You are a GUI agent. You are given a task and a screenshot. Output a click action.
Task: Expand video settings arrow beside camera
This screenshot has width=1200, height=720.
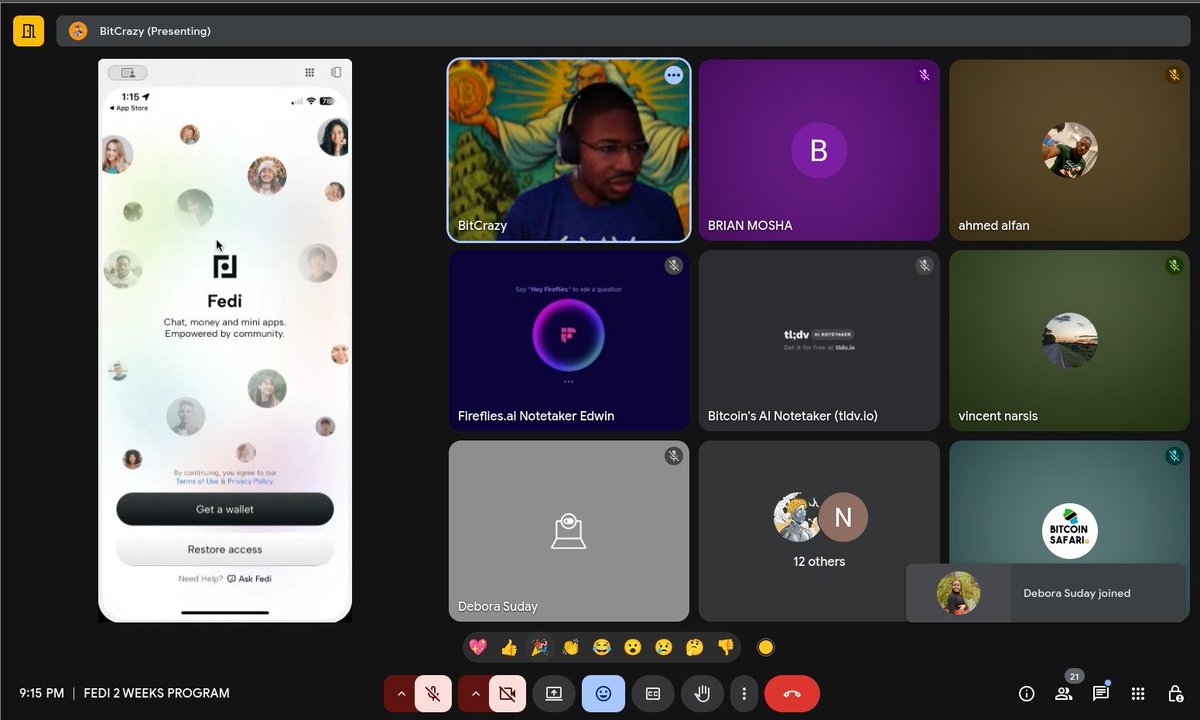[x=475, y=693]
